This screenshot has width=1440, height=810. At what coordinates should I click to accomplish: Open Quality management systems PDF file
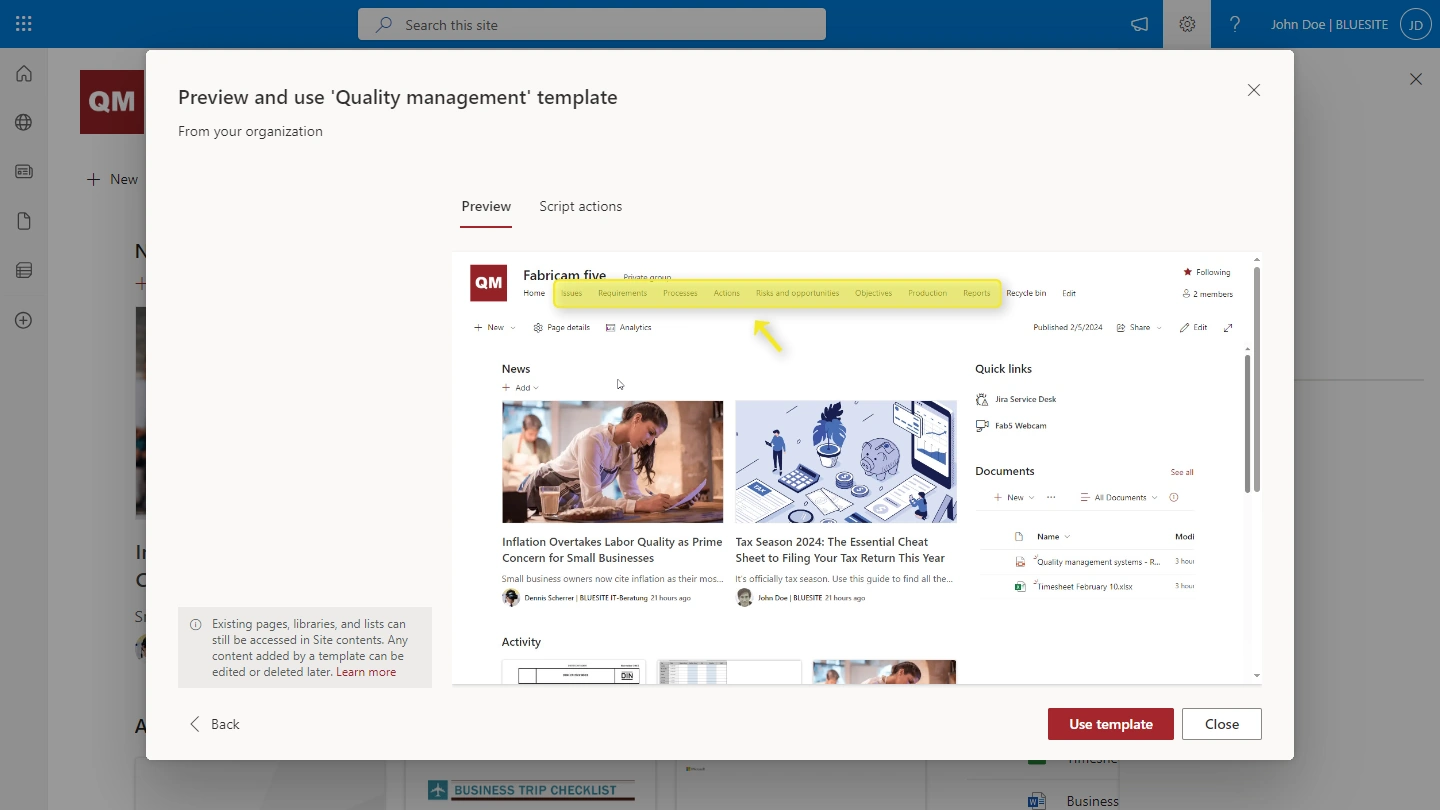click(1098, 562)
